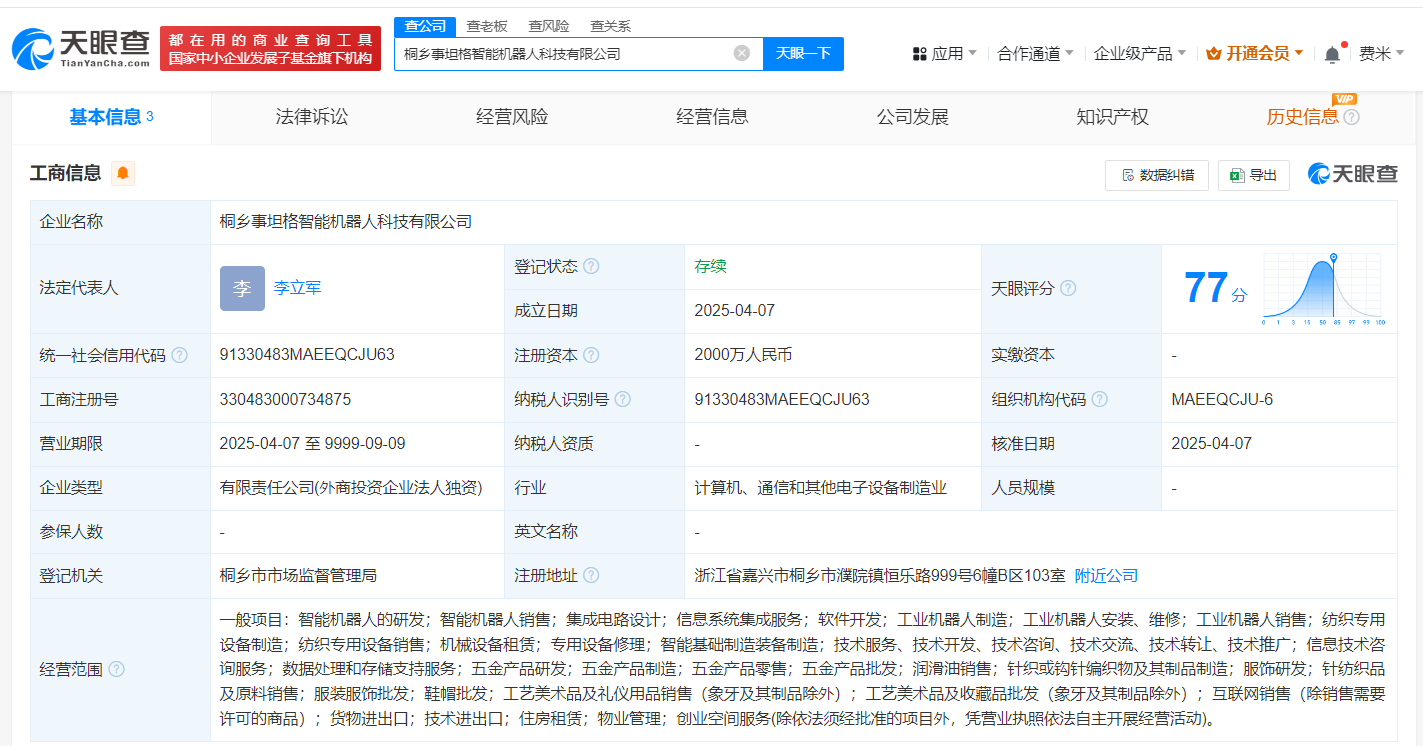Screen dimensions: 1423x746
Task: Click the 李 avatar of legal representative
Action: coord(242,288)
